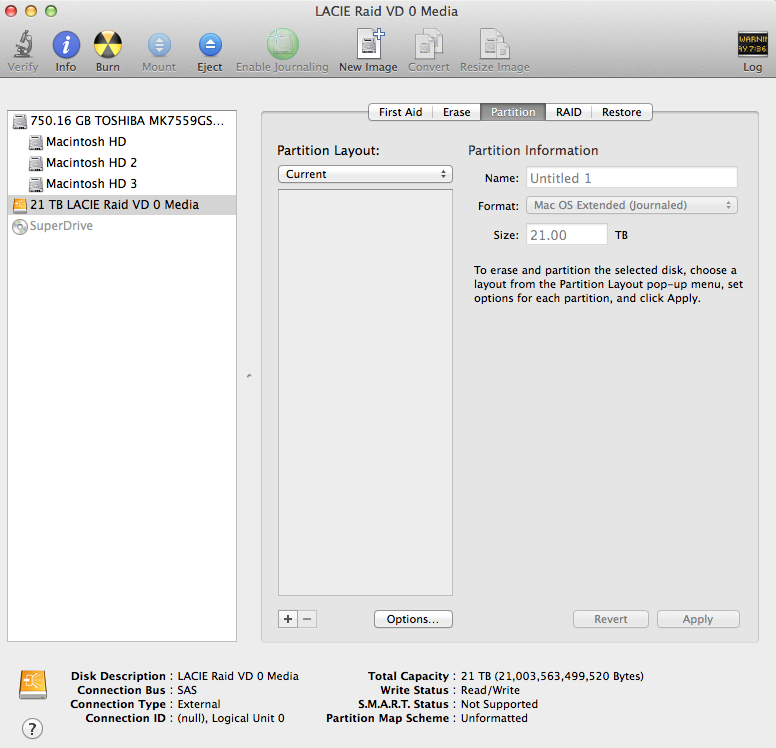The width and height of the screenshot is (776, 748).
Task: Click the Options... button
Action: pos(413,619)
